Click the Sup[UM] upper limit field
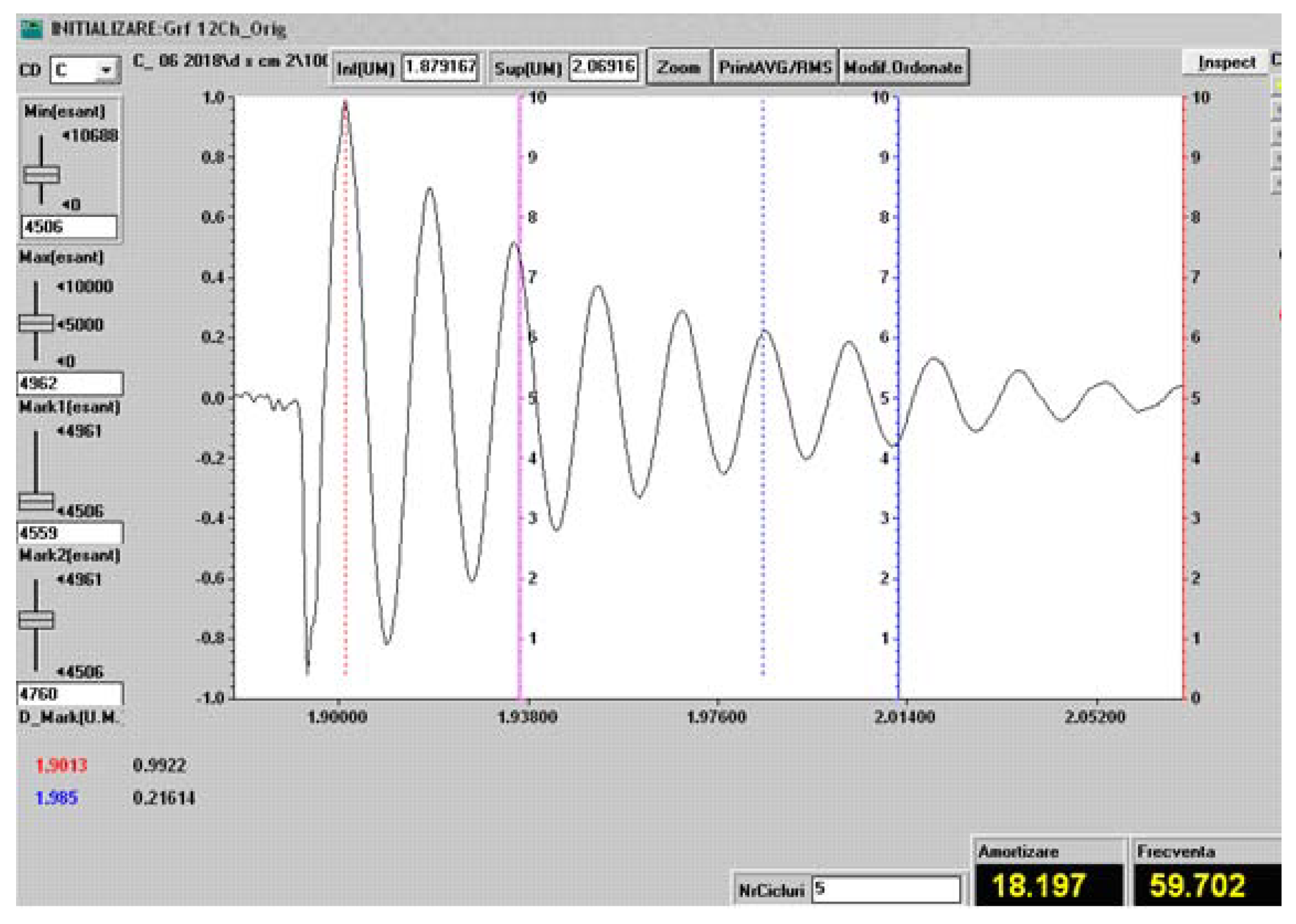The width and height of the screenshot is (1296, 924). (x=604, y=67)
